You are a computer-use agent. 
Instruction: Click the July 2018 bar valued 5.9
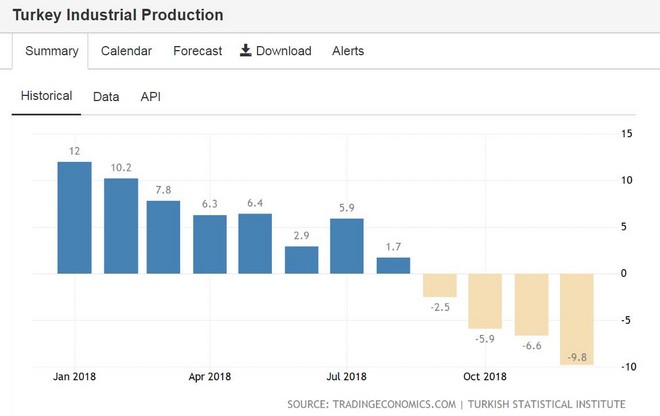348,246
